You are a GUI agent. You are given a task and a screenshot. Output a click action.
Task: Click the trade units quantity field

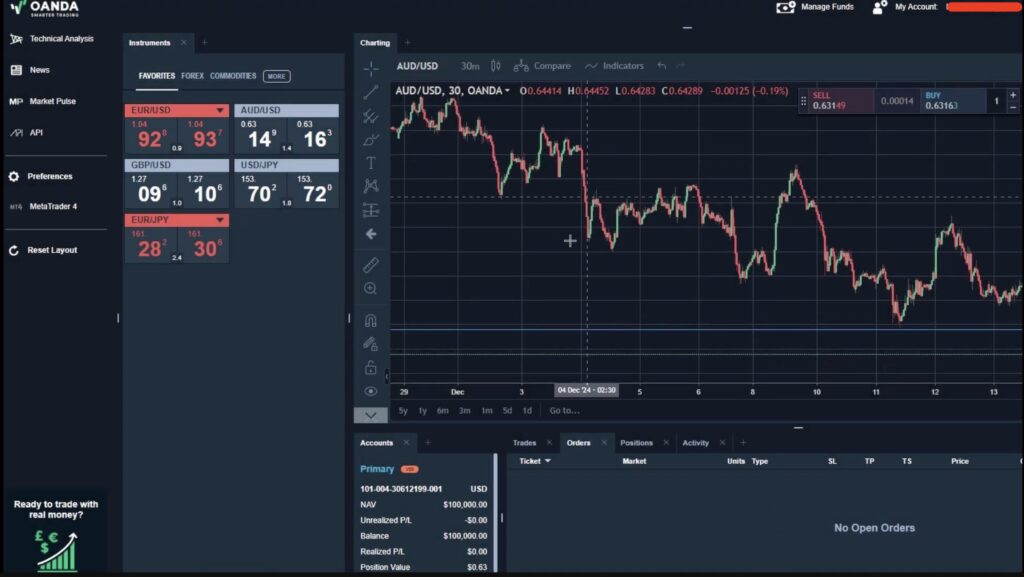(x=997, y=101)
